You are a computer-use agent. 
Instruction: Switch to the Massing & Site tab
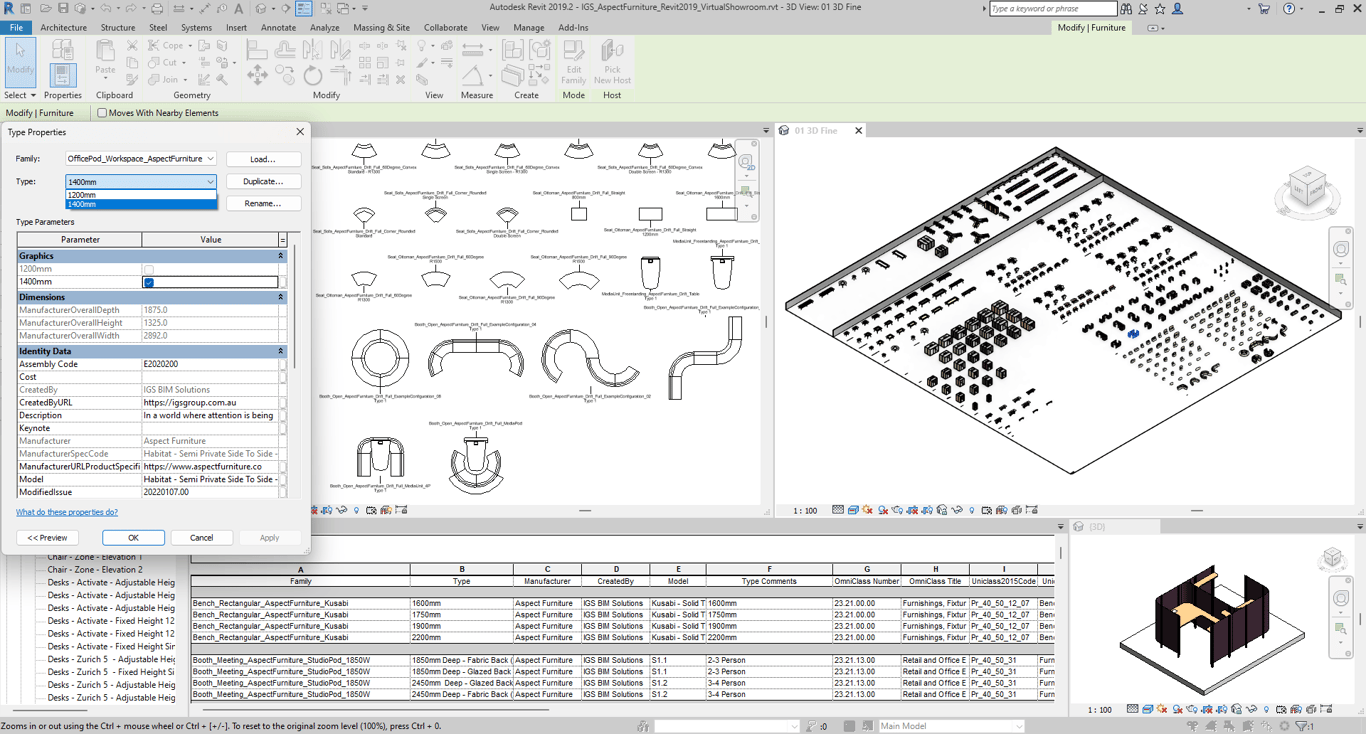pos(381,28)
